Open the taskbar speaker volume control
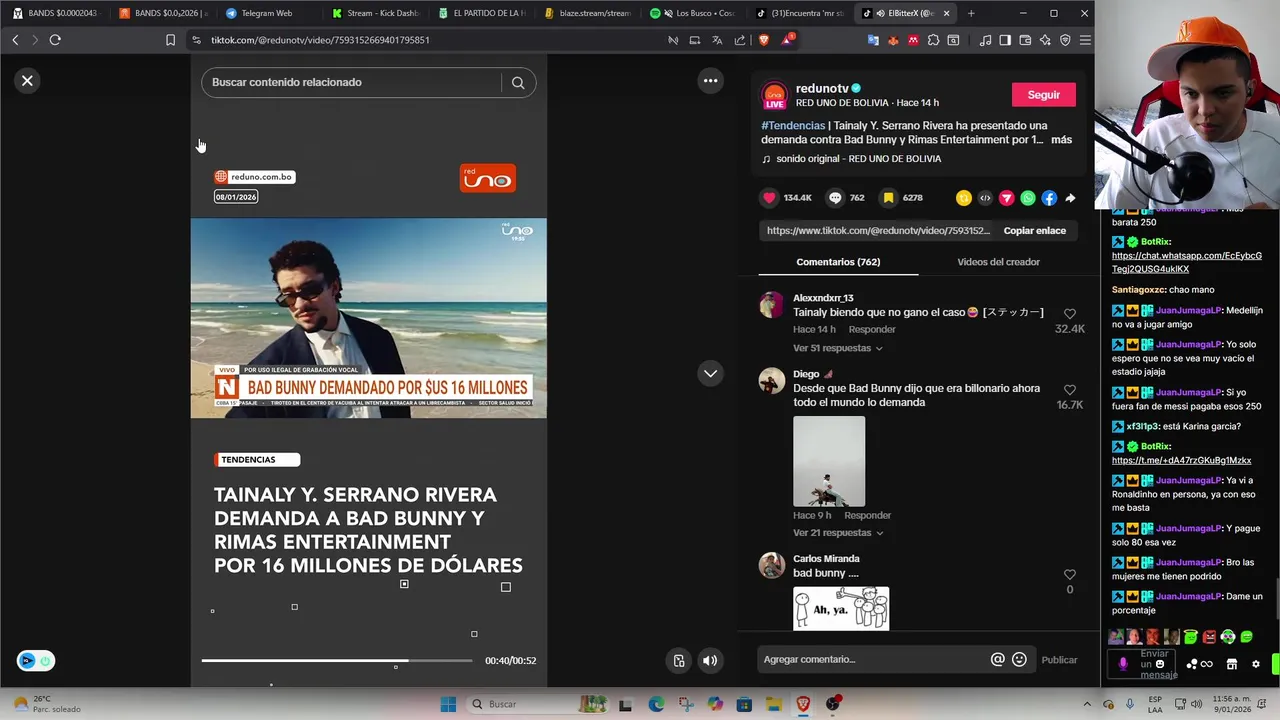The image size is (1280, 720). [x=1198, y=704]
